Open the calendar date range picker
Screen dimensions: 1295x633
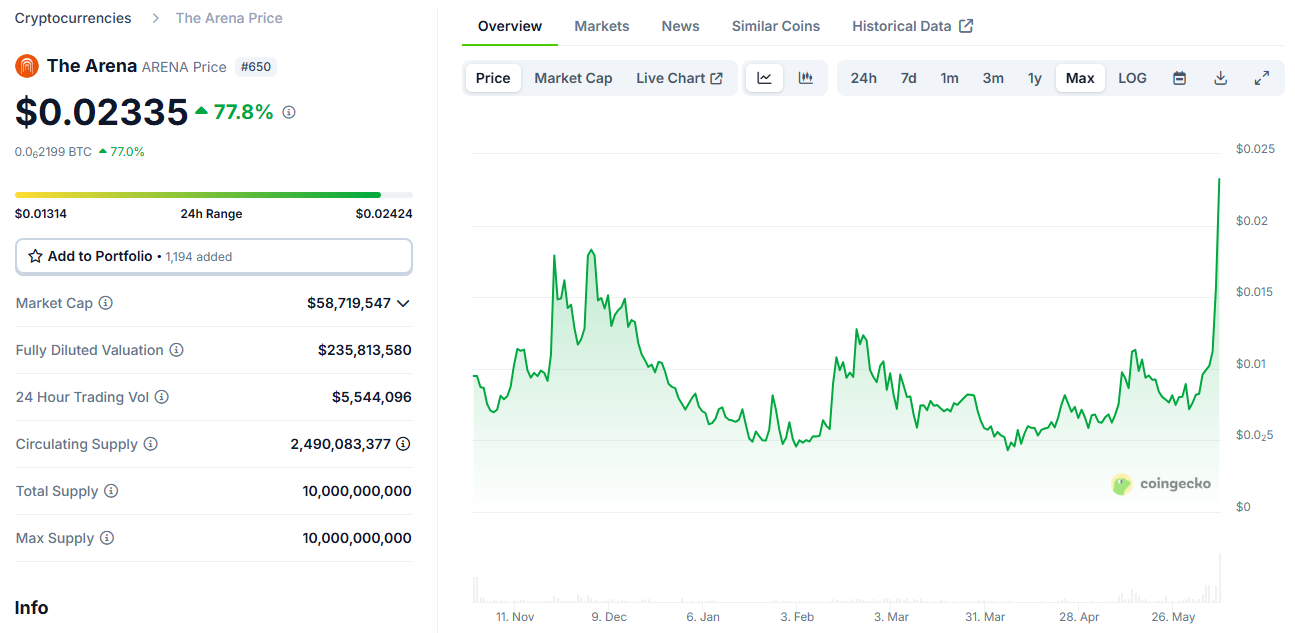pyautogui.click(x=1179, y=78)
